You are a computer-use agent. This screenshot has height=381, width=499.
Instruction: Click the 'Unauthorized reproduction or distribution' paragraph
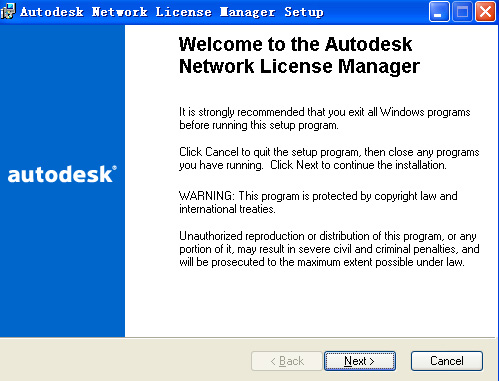click(x=329, y=249)
